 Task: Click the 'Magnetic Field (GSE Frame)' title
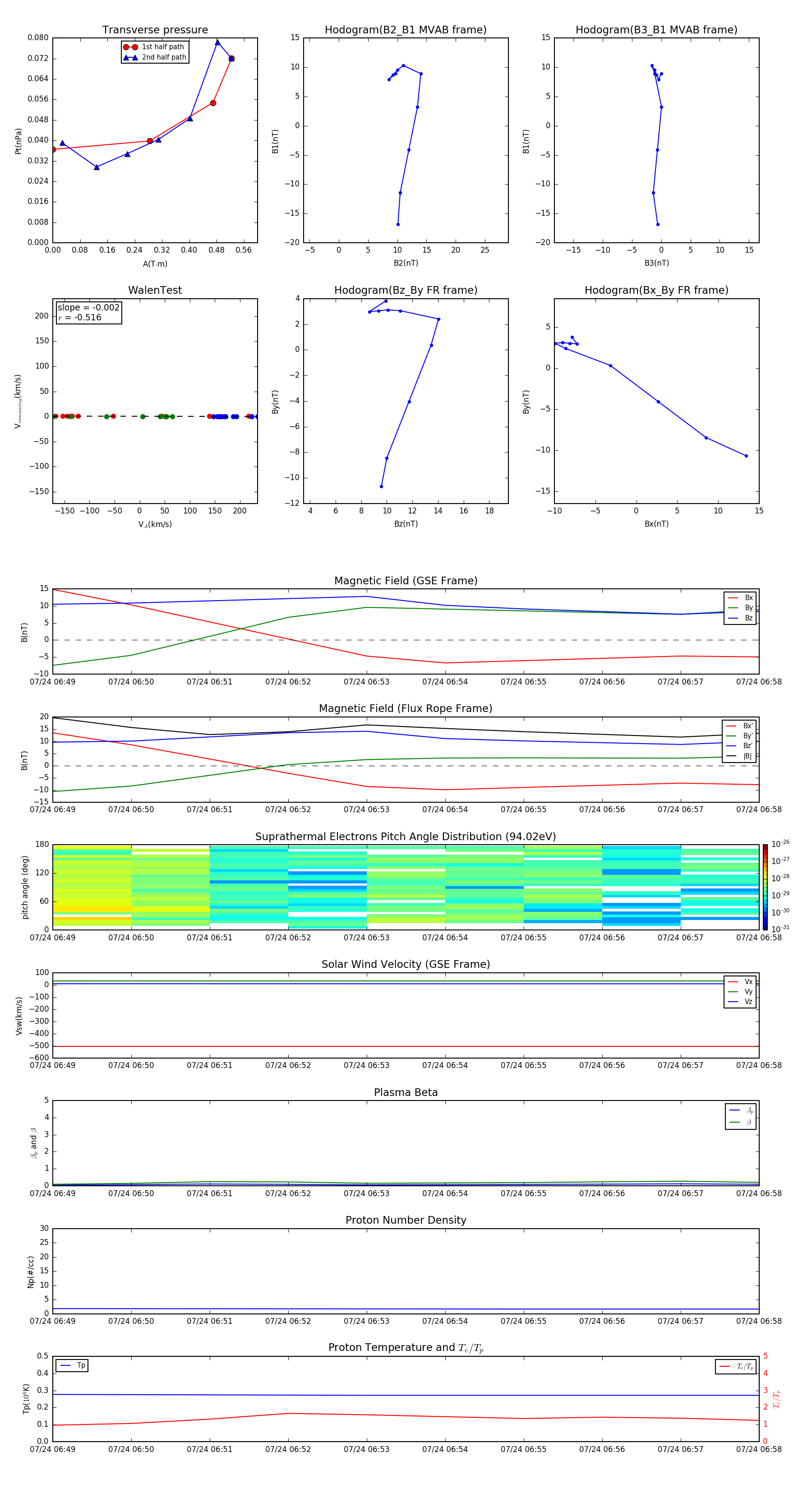coord(406,581)
